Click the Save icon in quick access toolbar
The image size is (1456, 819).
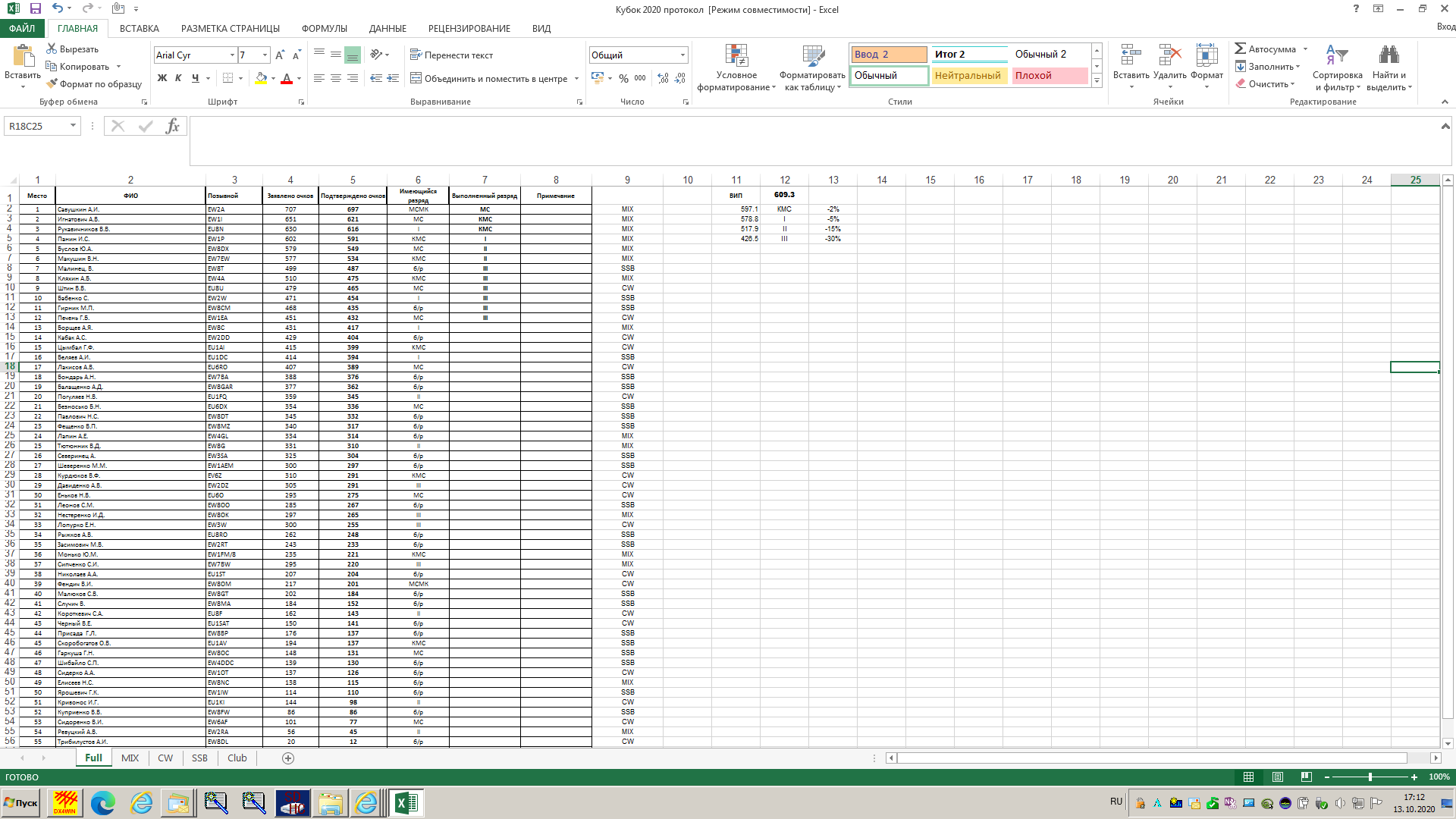point(35,8)
